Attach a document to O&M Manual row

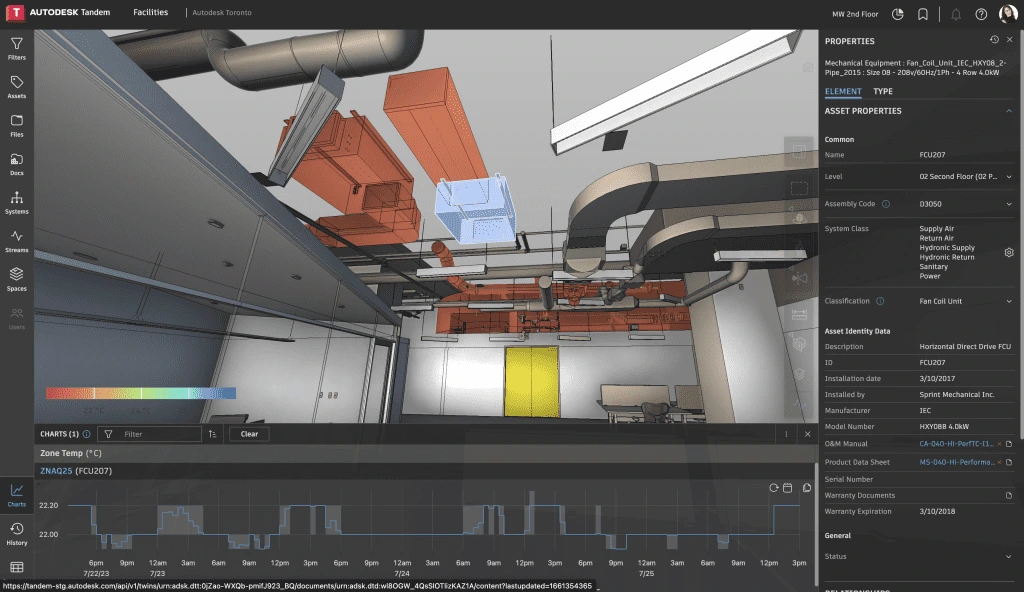tap(1009, 444)
